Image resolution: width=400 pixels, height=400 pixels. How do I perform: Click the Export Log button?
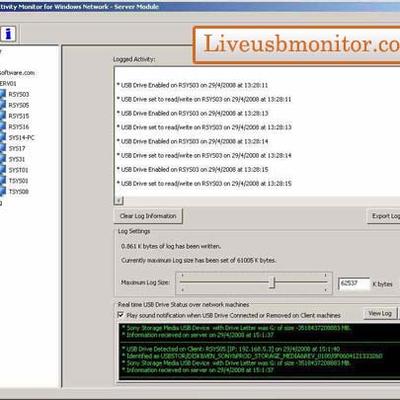(x=384, y=216)
